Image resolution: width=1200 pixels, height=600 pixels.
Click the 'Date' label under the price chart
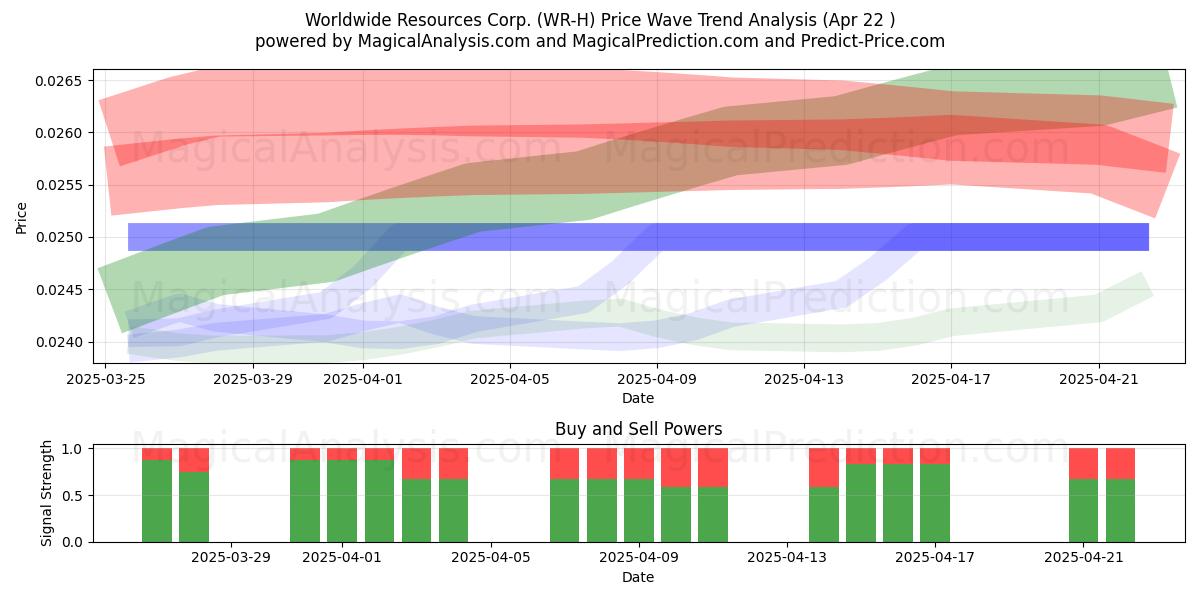coord(638,398)
